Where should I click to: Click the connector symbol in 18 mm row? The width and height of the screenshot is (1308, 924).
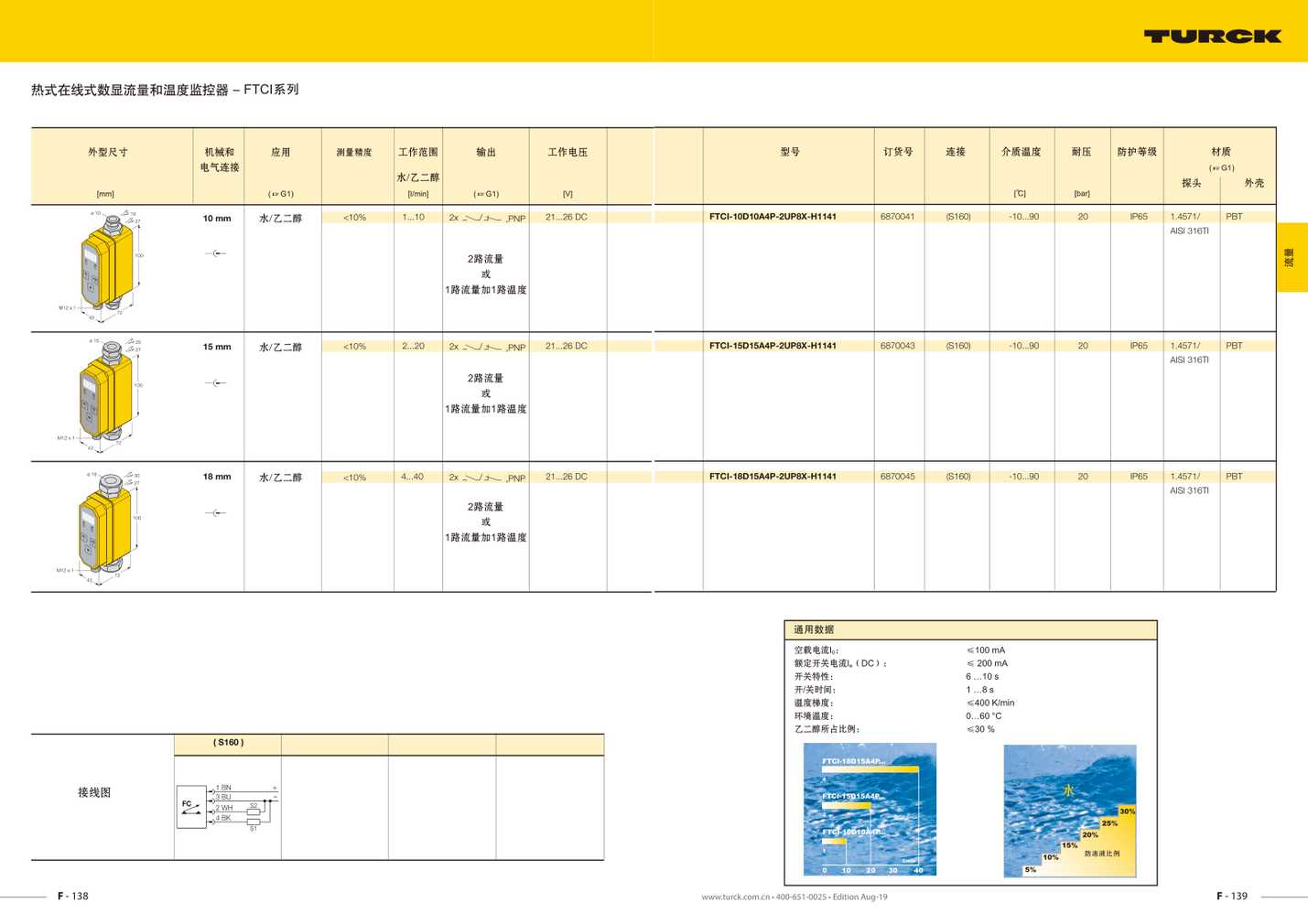click(216, 513)
